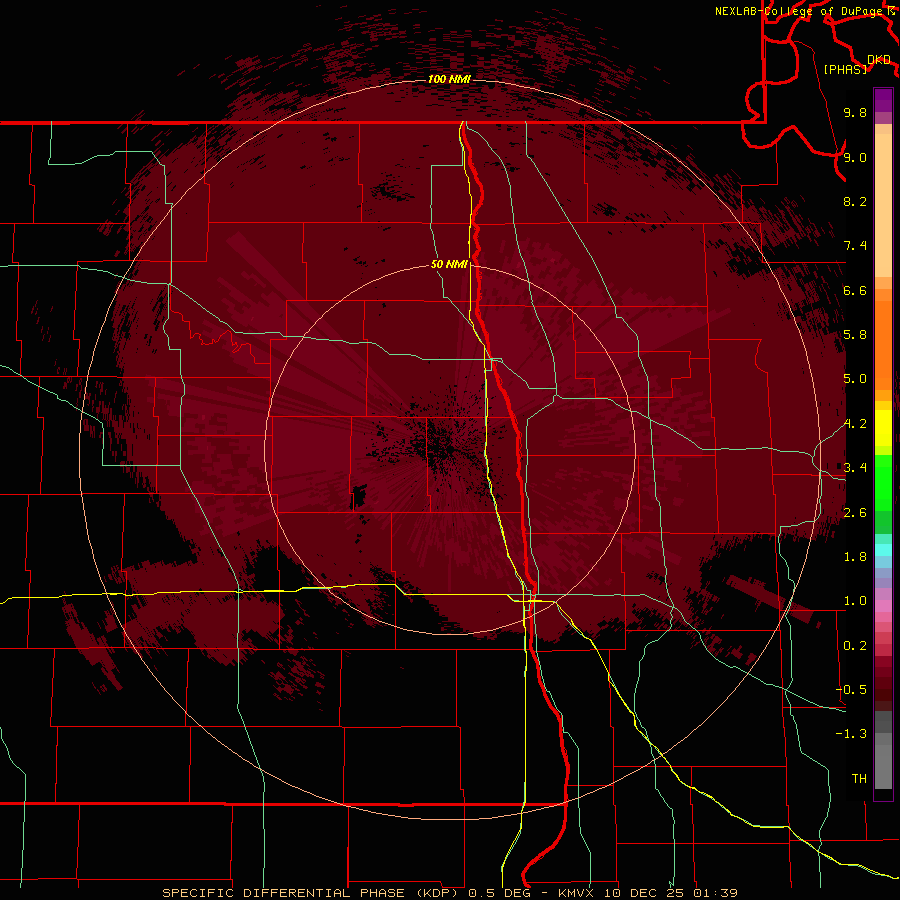Select the 1.8 legend value
This screenshot has height=900, width=900.
pos(855,557)
